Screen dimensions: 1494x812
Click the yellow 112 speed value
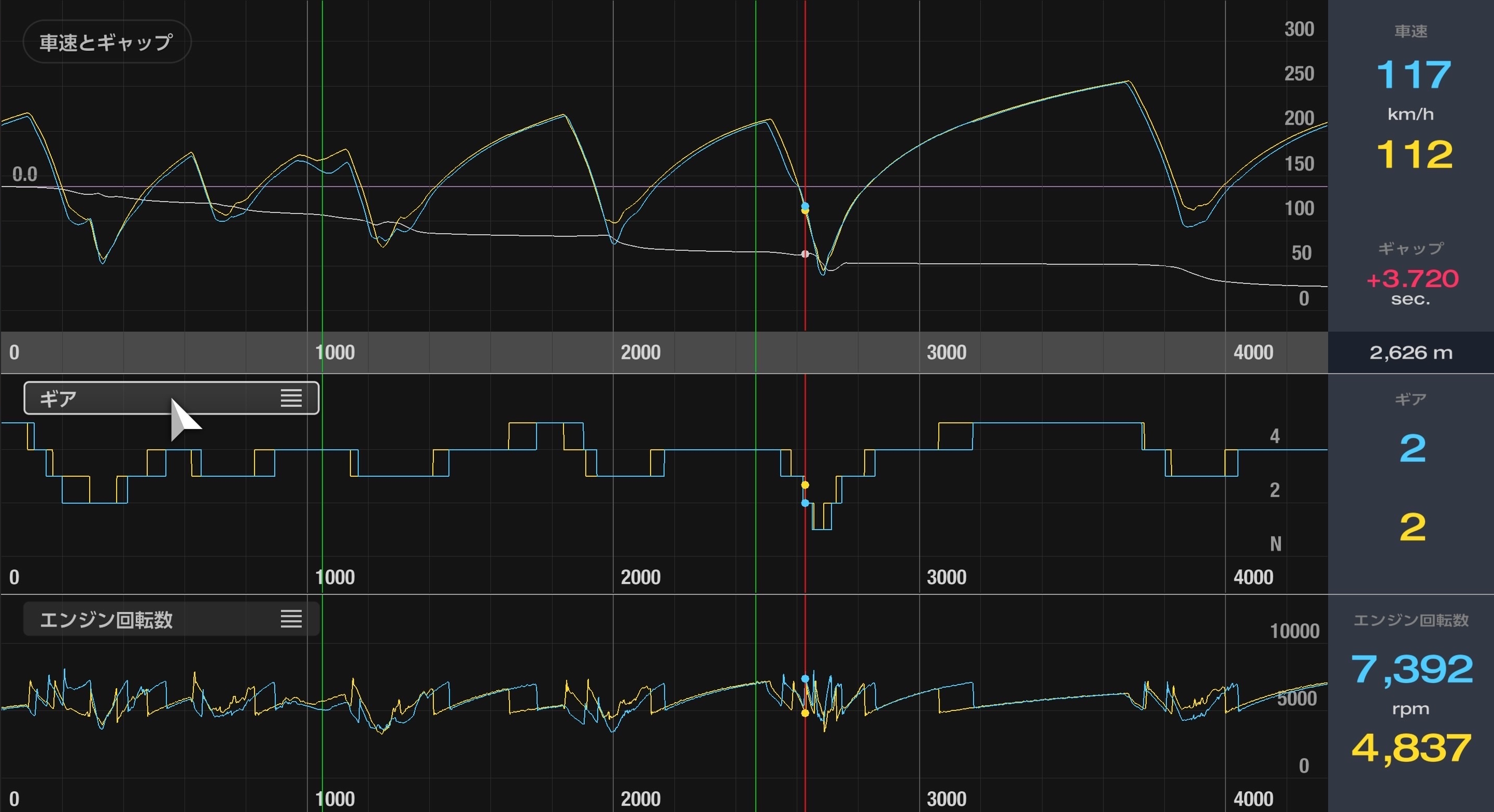(1414, 154)
